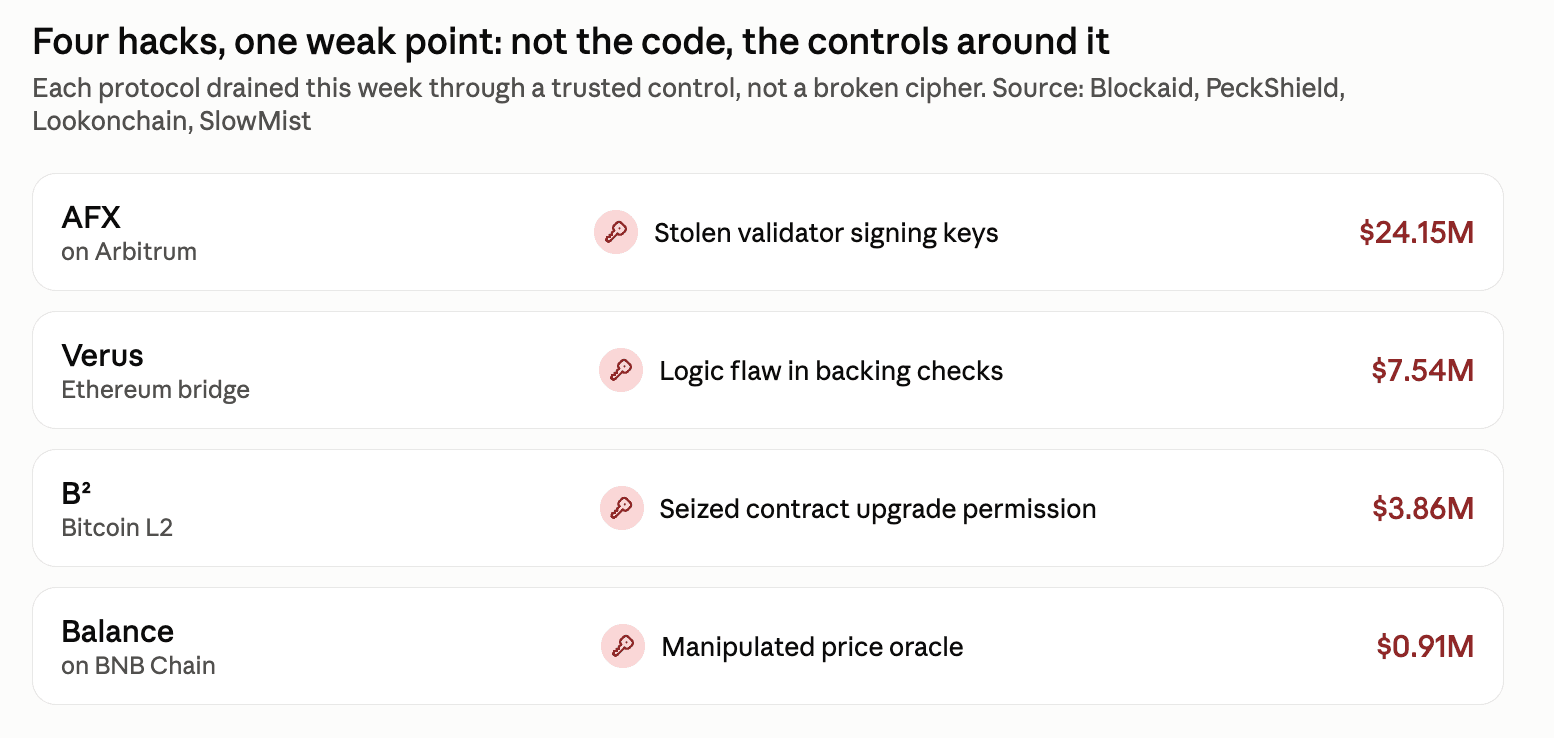This screenshot has height=738, width=1554.
Task: Click the Seized contract upgrade permission text
Action: 878,509
